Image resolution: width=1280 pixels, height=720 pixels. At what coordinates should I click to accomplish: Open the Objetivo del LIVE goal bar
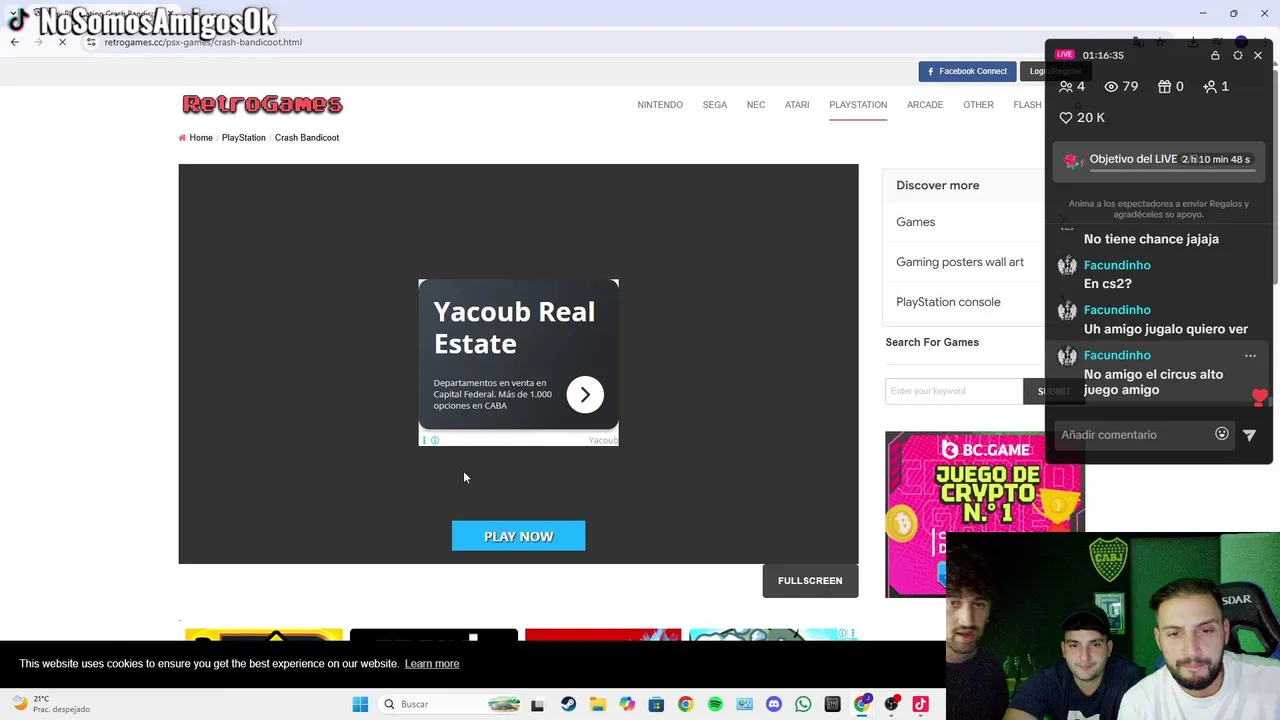tap(1160, 161)
